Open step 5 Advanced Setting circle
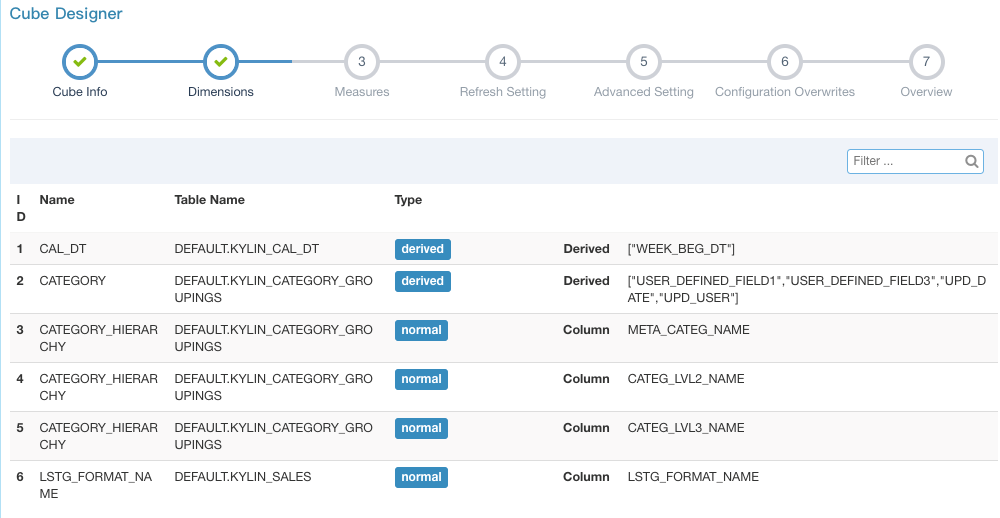This screenshot has width=1000, height=518. 643,62
